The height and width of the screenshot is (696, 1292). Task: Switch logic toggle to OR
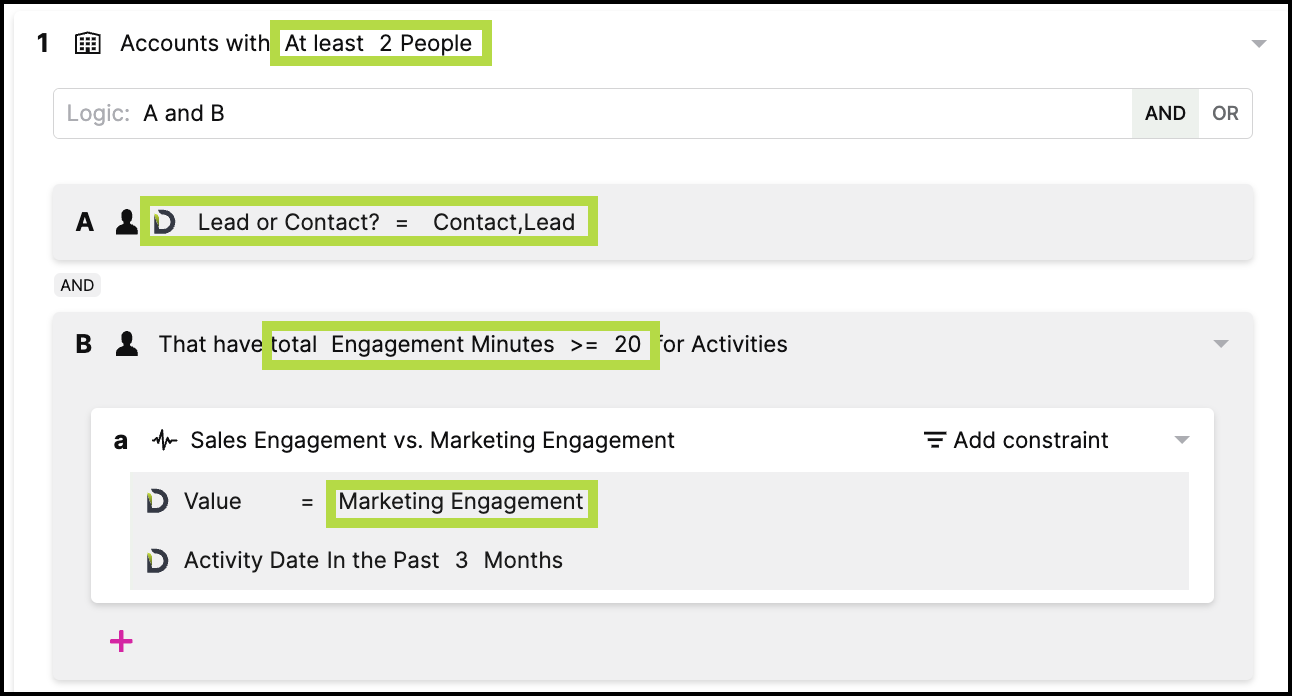point(1225,114)
